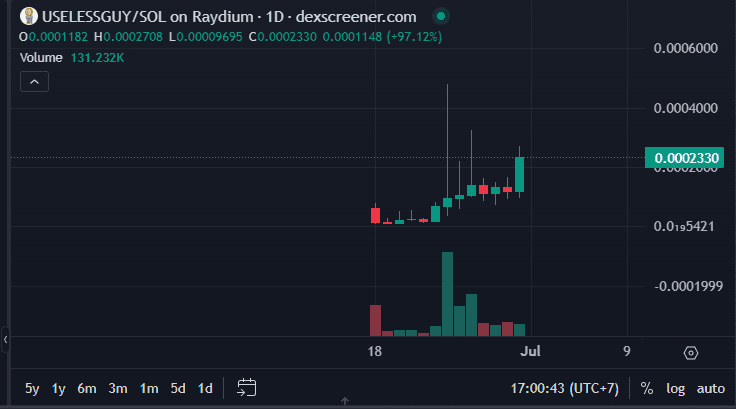Expand the left side toolbar handle
736x409 pixels.
point(5,341)
